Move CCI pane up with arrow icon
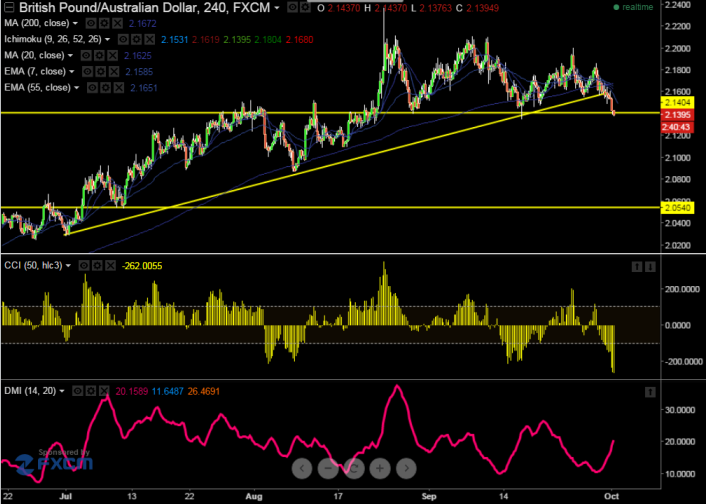This screenshot has height=504, width=706. 637,267
